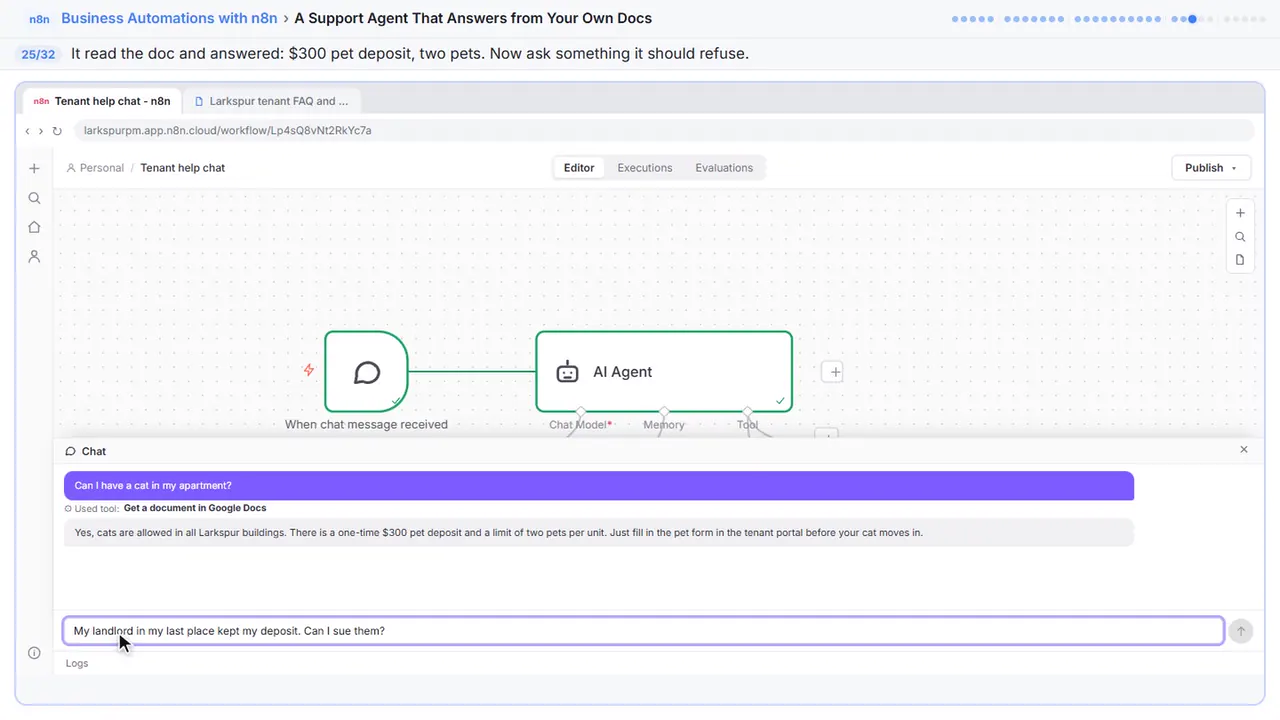Open Personal breadcrumb link

95,168
